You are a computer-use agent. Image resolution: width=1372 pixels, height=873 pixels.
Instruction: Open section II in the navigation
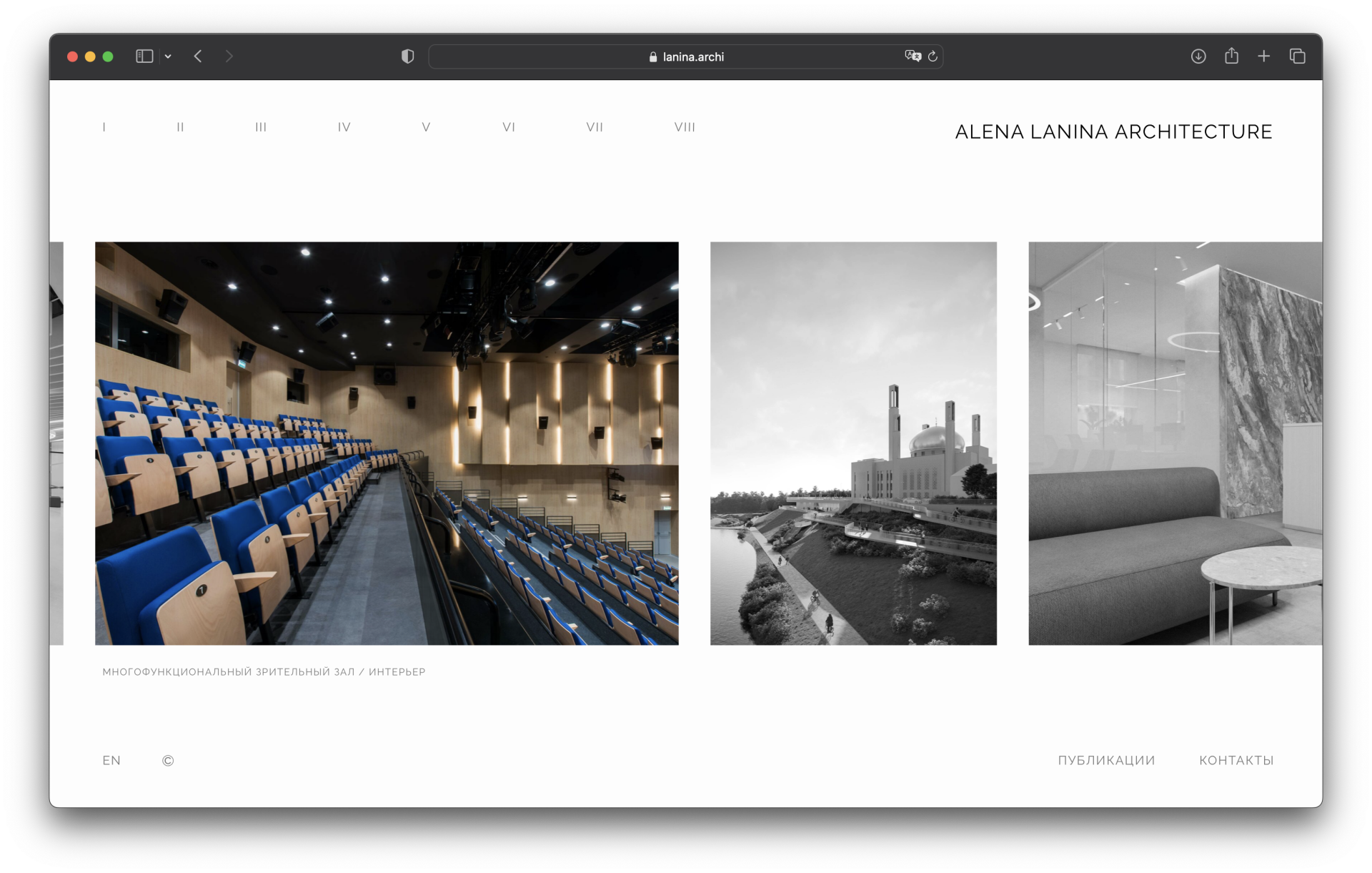click(180, 127)
